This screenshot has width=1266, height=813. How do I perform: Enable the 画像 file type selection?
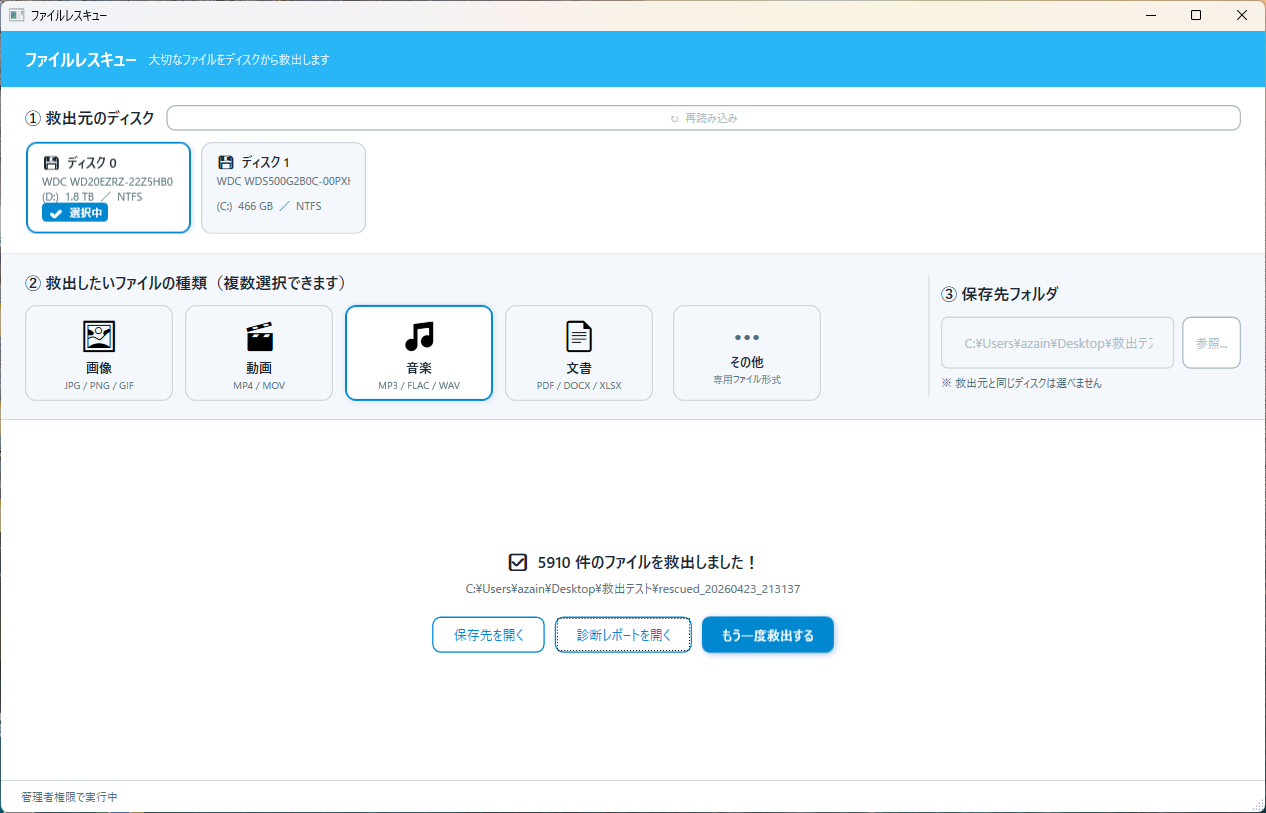[x=99, y=352]
